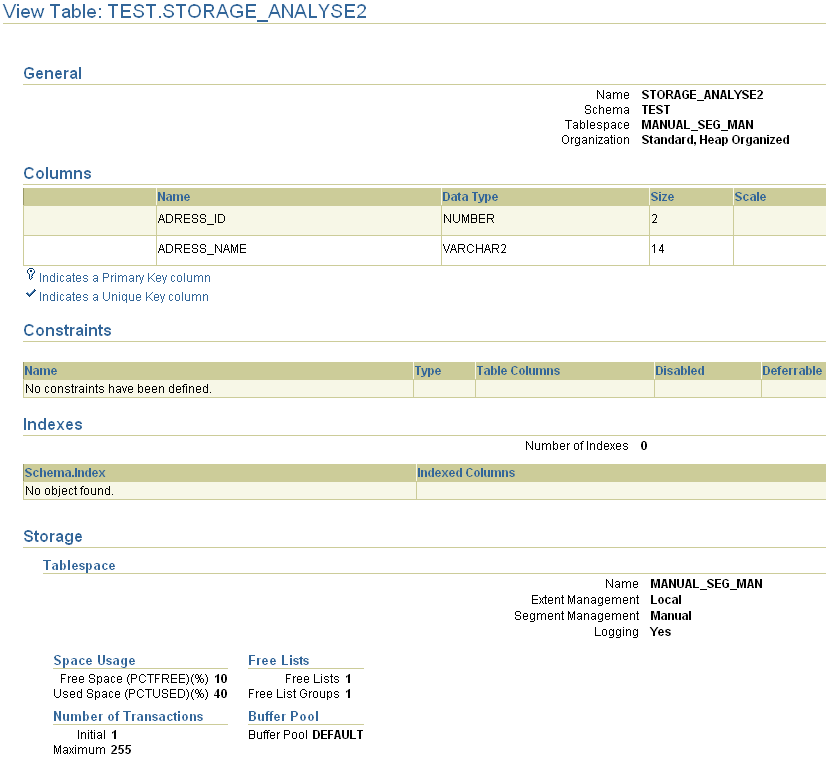Click the Tablespace subsection heading
Screen dimensions: 826x761
coord(79,566)
